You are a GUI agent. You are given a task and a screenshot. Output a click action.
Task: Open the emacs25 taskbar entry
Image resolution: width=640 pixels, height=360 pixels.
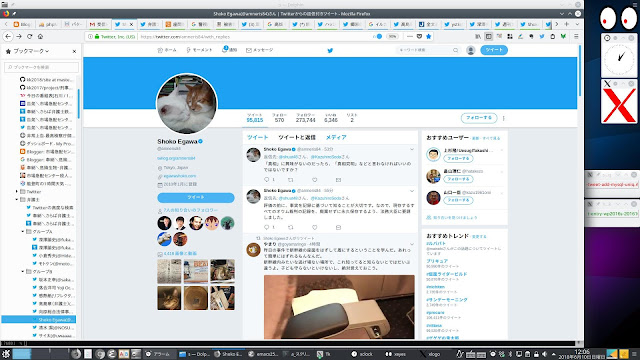tap(264, 354)
